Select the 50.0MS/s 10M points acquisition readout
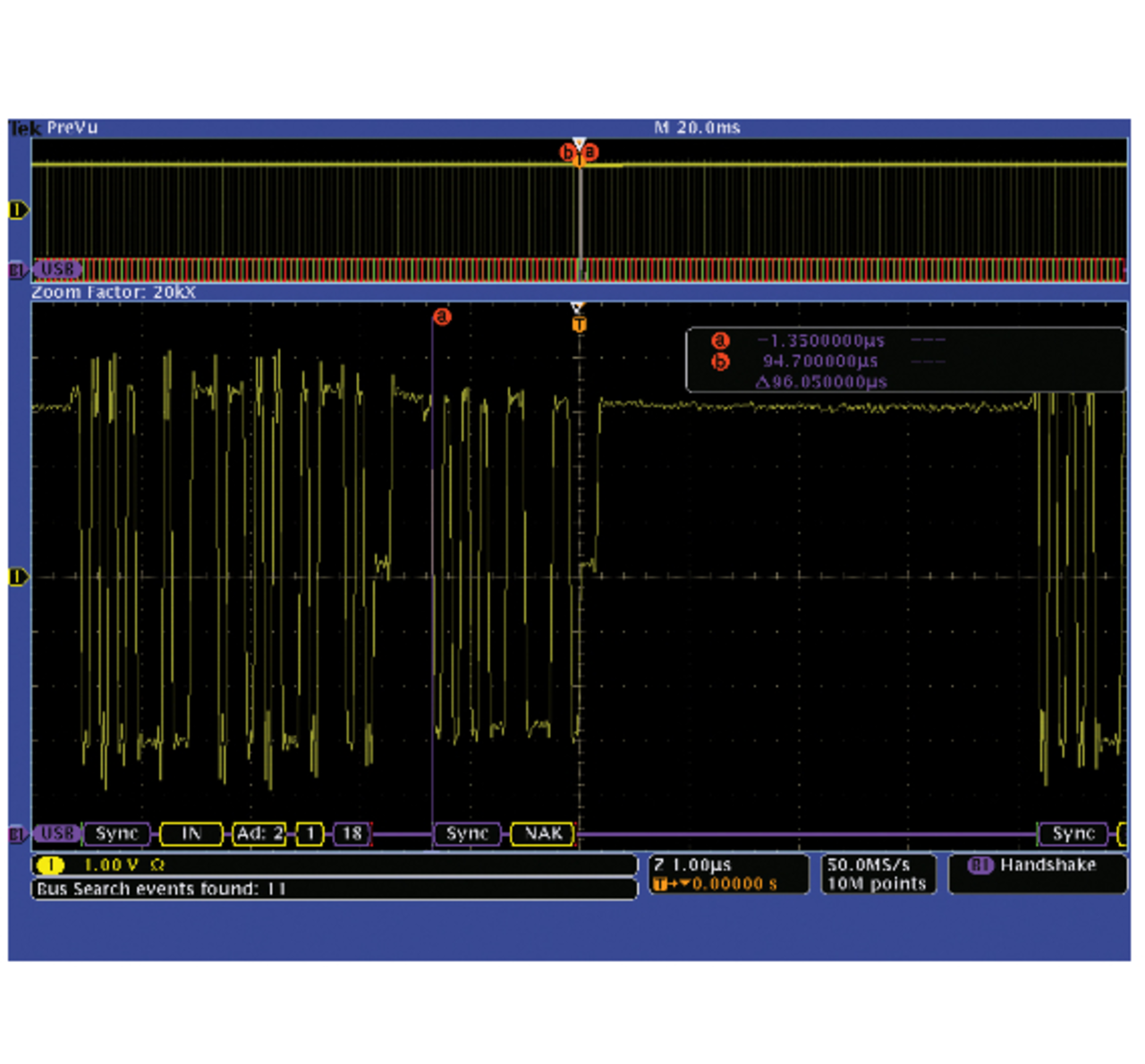 click(x=877, y=874)
